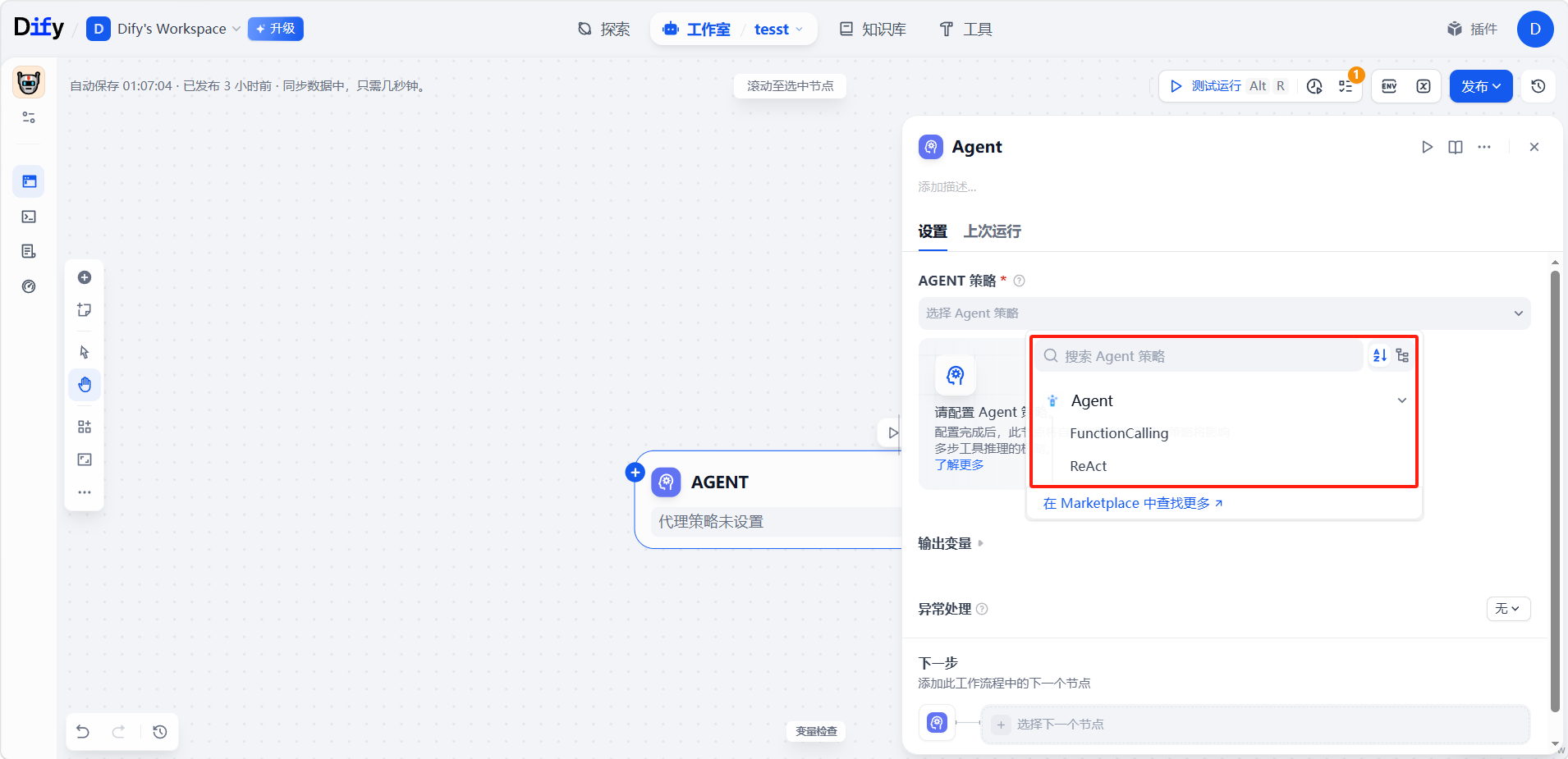Click 添加描述 description field
The image size is (1568, 759).
click(947, 187)
